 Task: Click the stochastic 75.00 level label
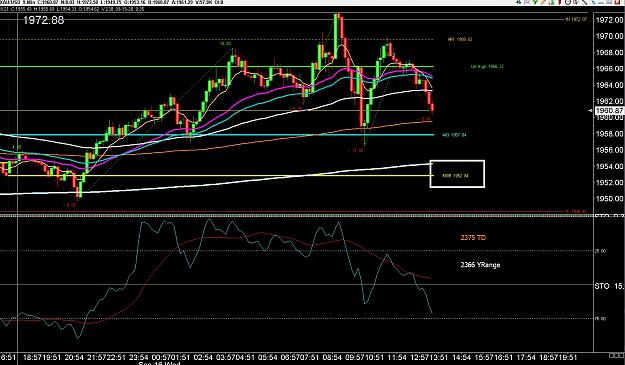[x=600, y=319]
